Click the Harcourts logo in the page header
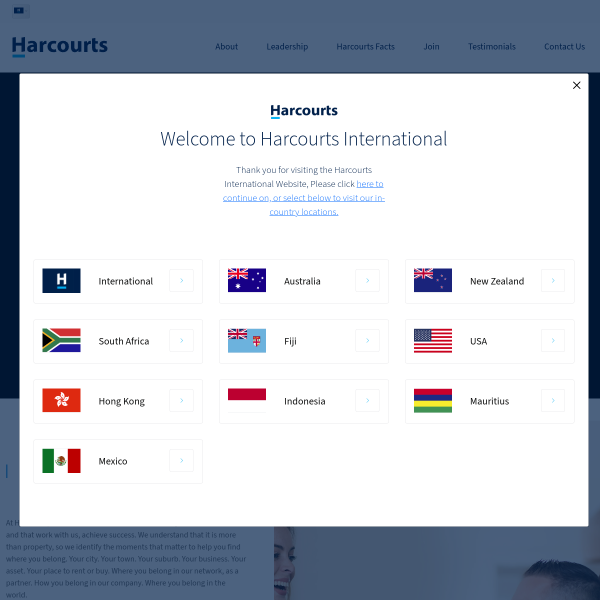The width and height of the screenshot is (600, 600). [x=60, y=46]
